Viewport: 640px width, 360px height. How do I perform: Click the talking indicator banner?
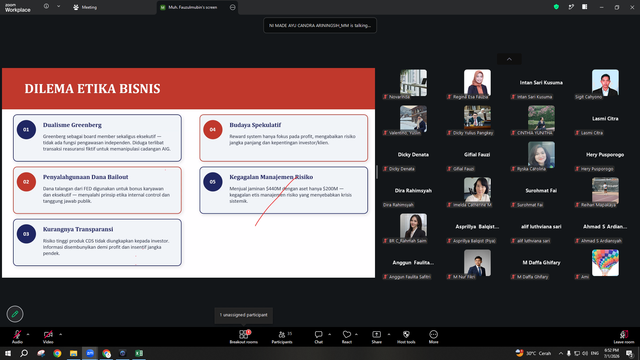click(x=320, y=25)
